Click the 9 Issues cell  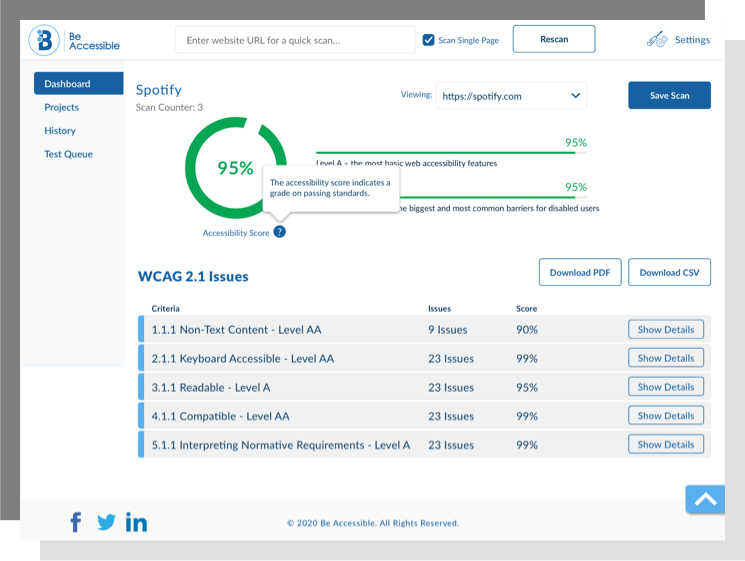point(448,330)
